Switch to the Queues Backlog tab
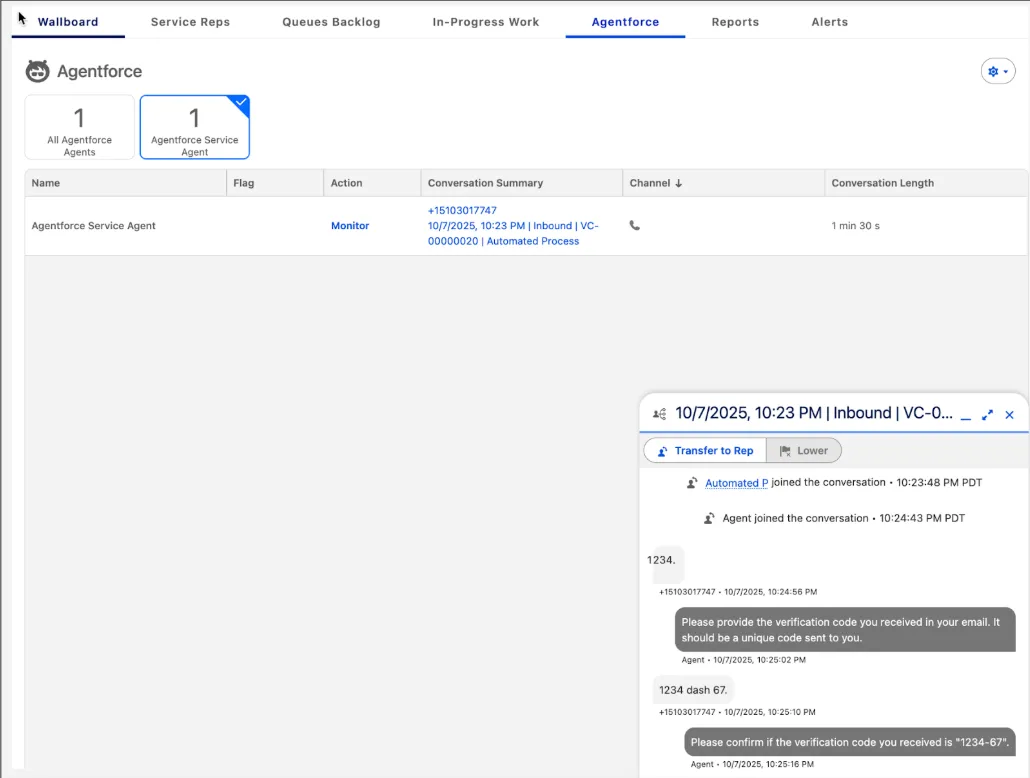Screen dimensions: 1030x778 click(x=331, y=22)
